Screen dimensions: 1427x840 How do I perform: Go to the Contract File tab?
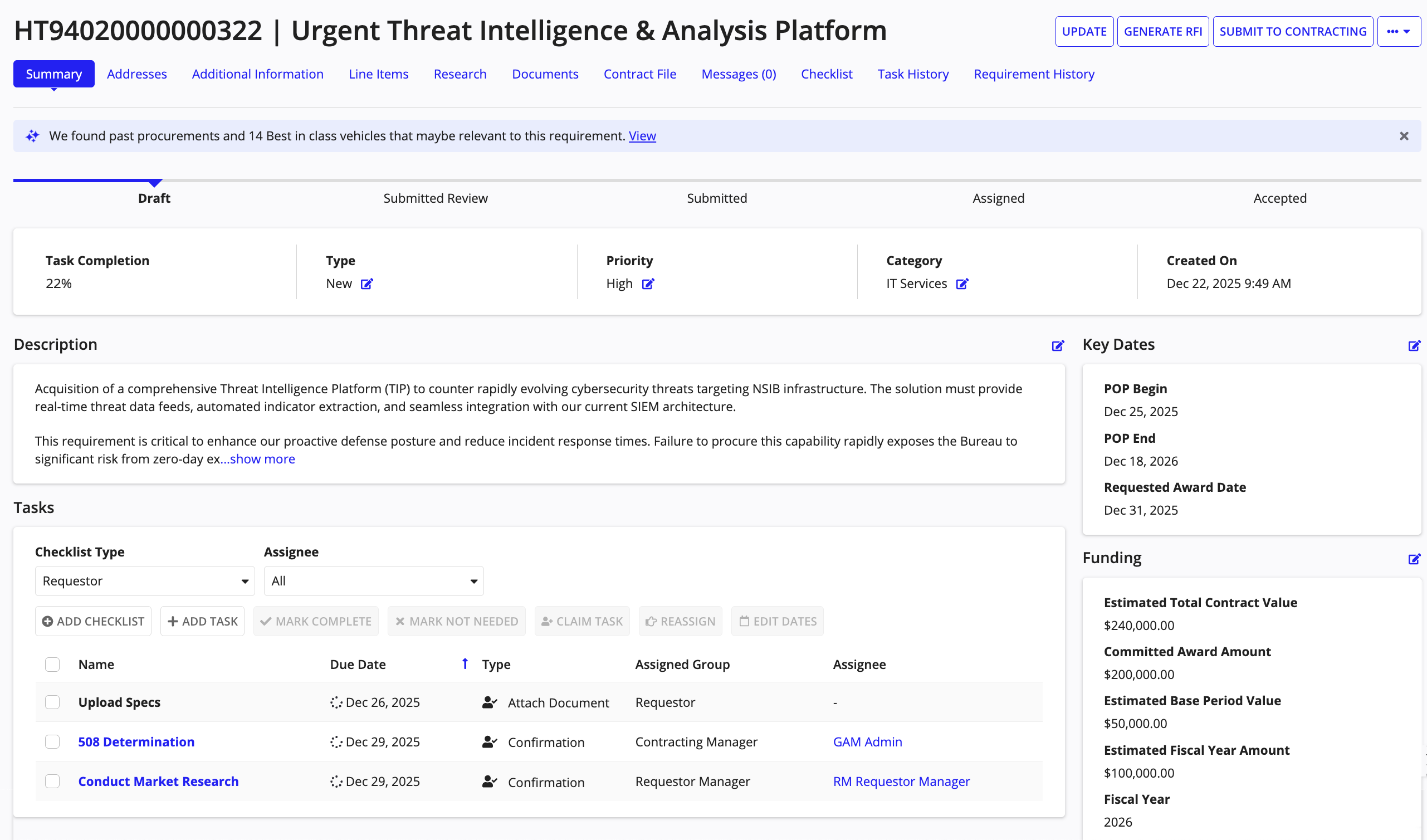pos(640,74)
